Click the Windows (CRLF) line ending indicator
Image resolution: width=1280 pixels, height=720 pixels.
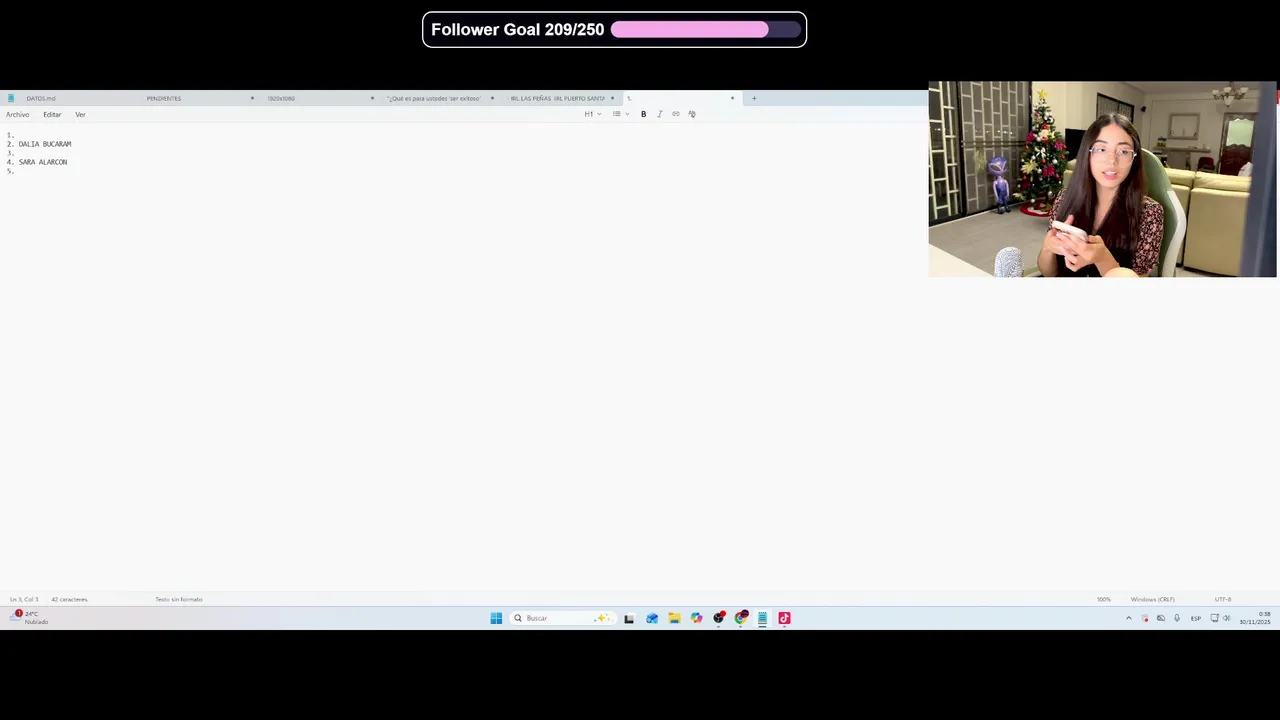[1152, 599]
